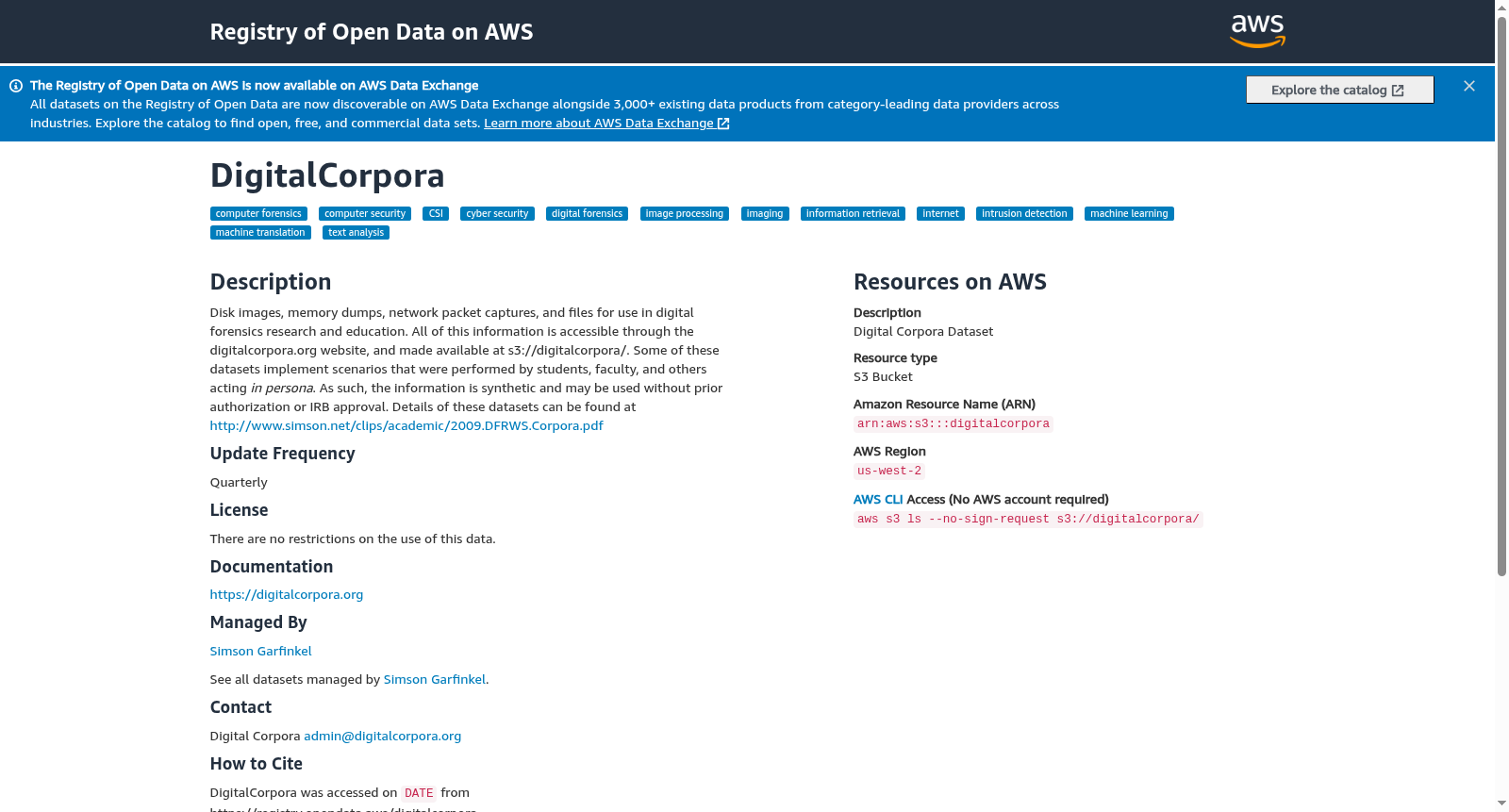Click the ARN value arn:aws:s3:::digitalcorpora
1509x812 pixels.
pos(953,424)
